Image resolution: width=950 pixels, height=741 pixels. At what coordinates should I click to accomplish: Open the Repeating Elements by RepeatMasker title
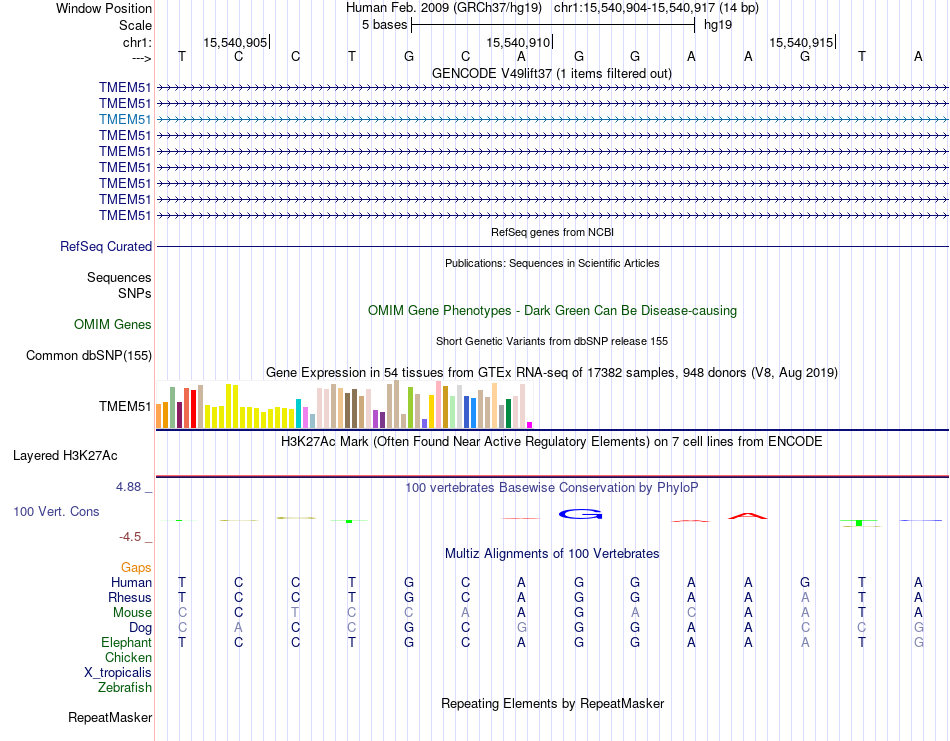tap(552, 703)
